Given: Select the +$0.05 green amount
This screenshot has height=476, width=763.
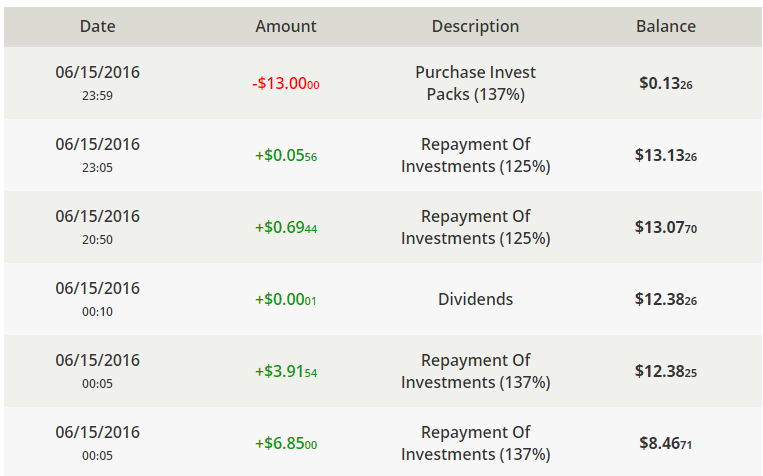Looking at the screenshot, I should pos(286,156).
